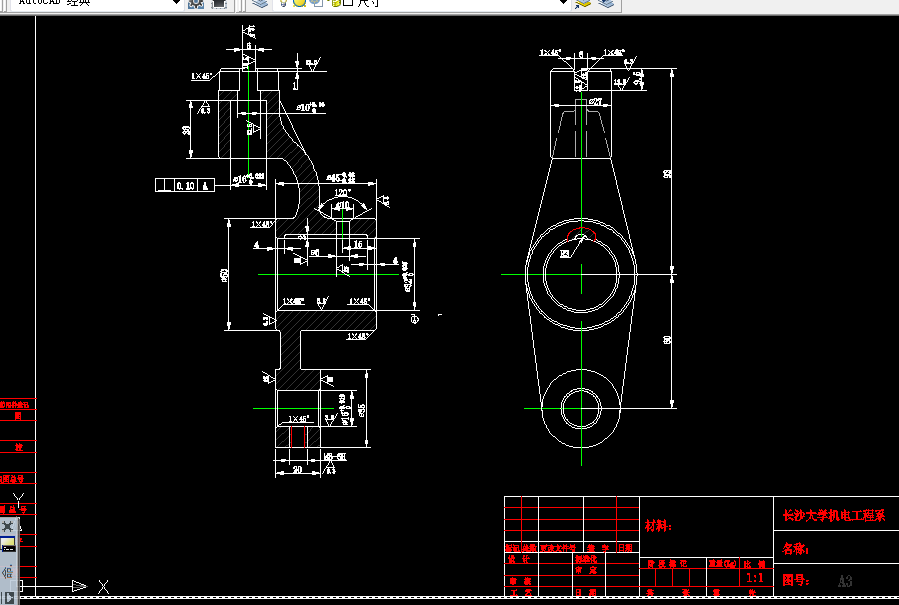Select the red arc on the keyway

click(581, 234)
